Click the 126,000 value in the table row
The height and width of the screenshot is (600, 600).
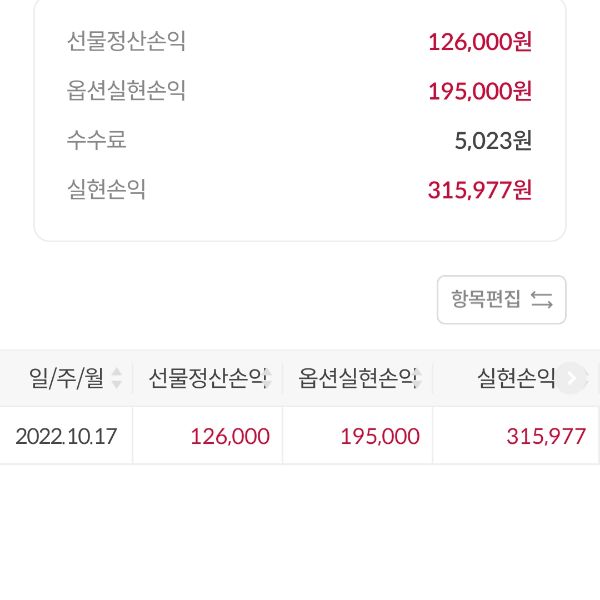(230, 436)
